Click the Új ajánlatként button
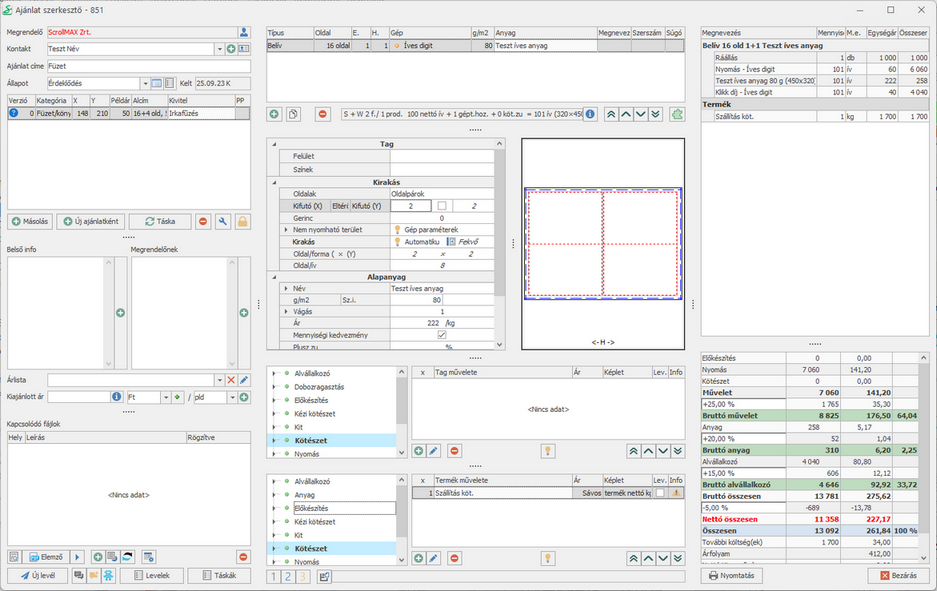937x591 pixels. (90, 221)
